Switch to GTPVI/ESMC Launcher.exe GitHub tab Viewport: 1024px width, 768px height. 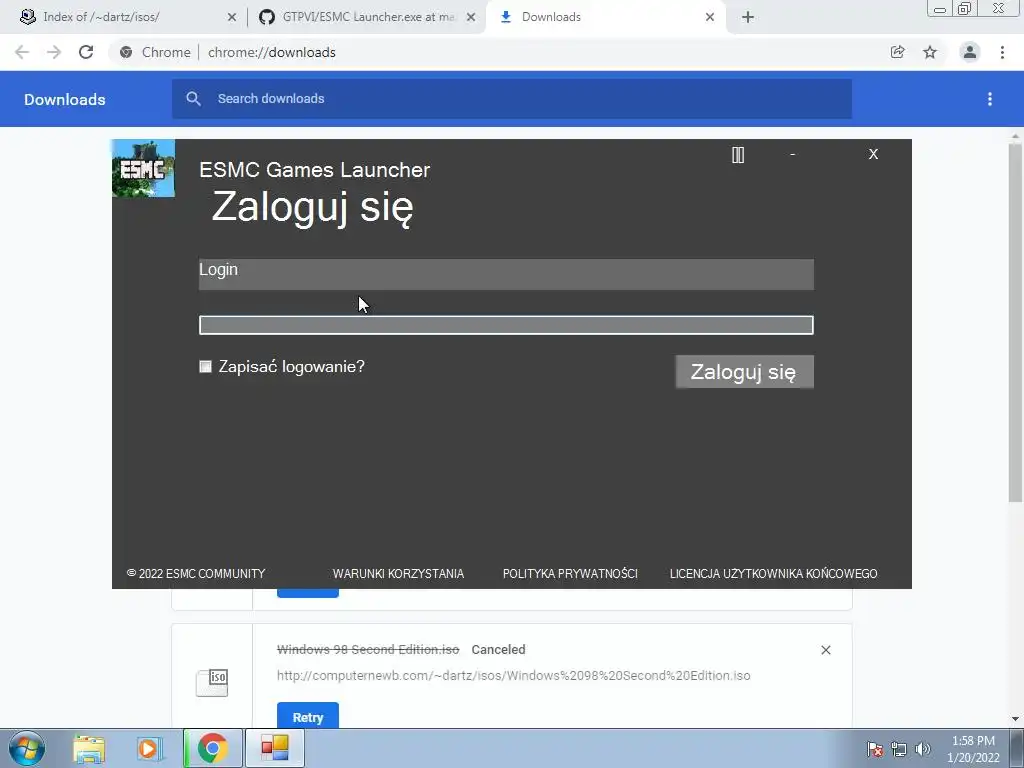tap(366, 17)
